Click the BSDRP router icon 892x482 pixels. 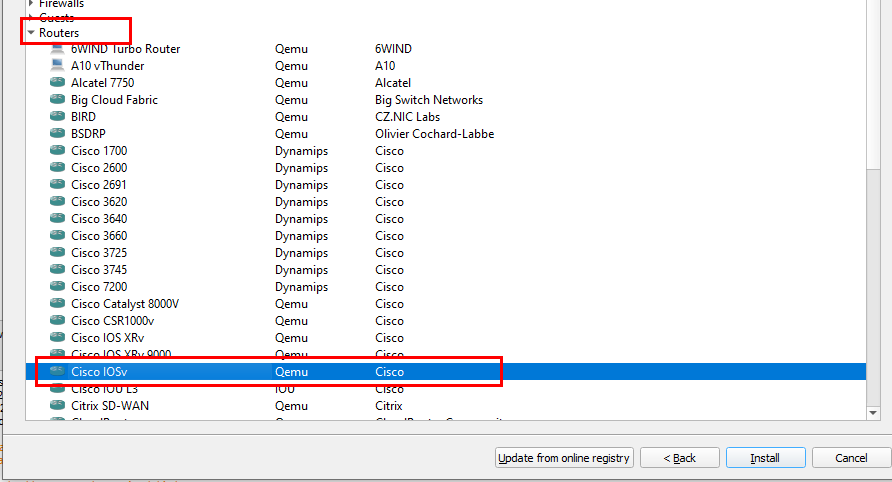(x=57, y=134)
